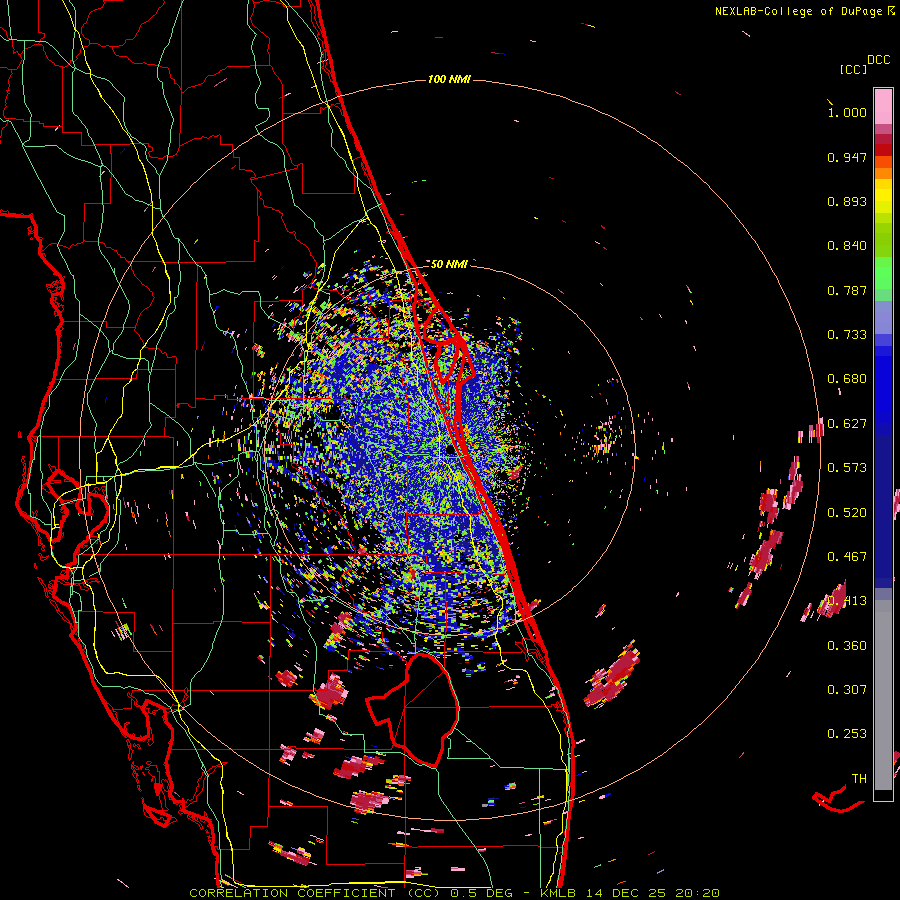Click the lavender color bar segment near 0.733

(883, 317)
